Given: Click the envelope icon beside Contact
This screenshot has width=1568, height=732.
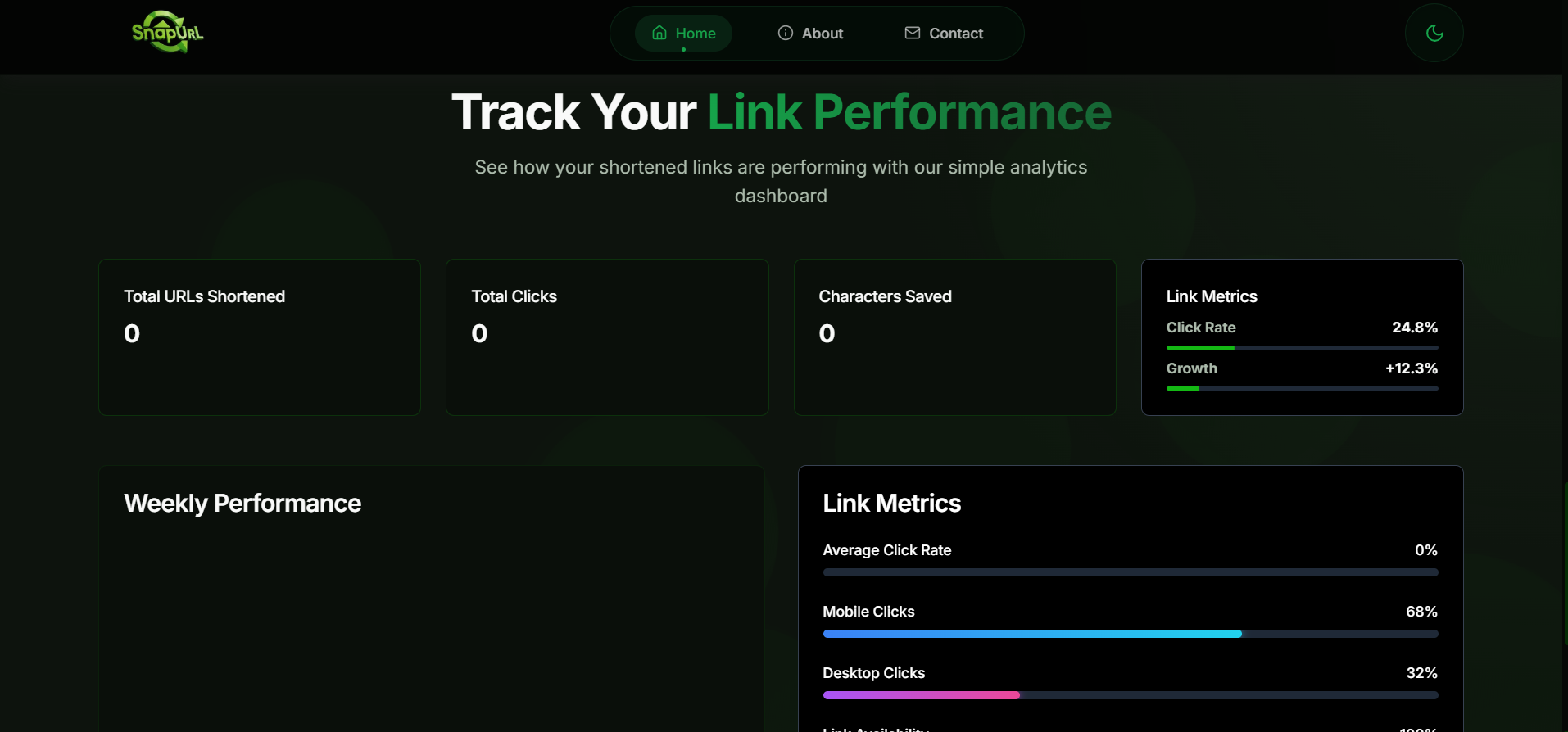Looking at the screenshot, I should pyautogui.click(x=912, y=33).
